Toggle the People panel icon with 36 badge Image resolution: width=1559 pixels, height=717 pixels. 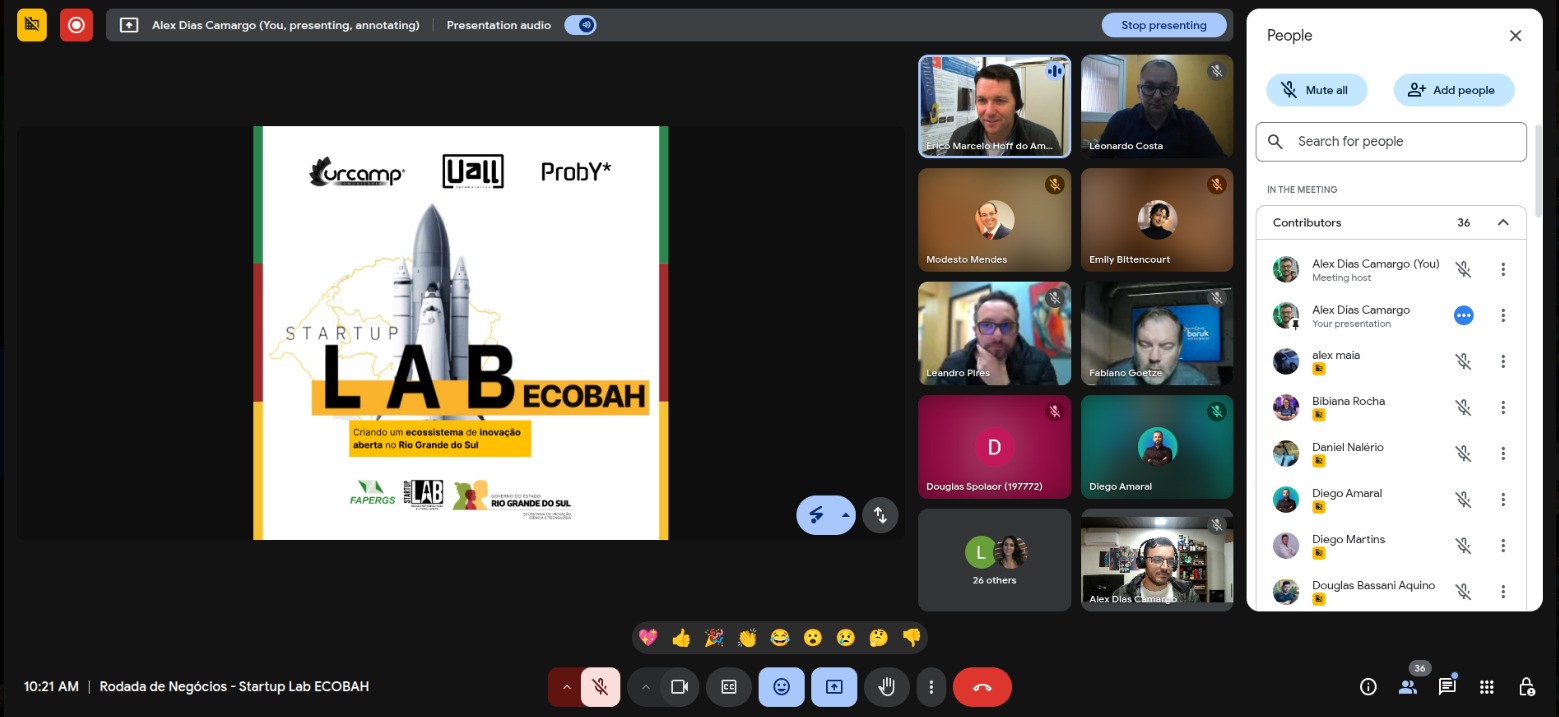1408,686
